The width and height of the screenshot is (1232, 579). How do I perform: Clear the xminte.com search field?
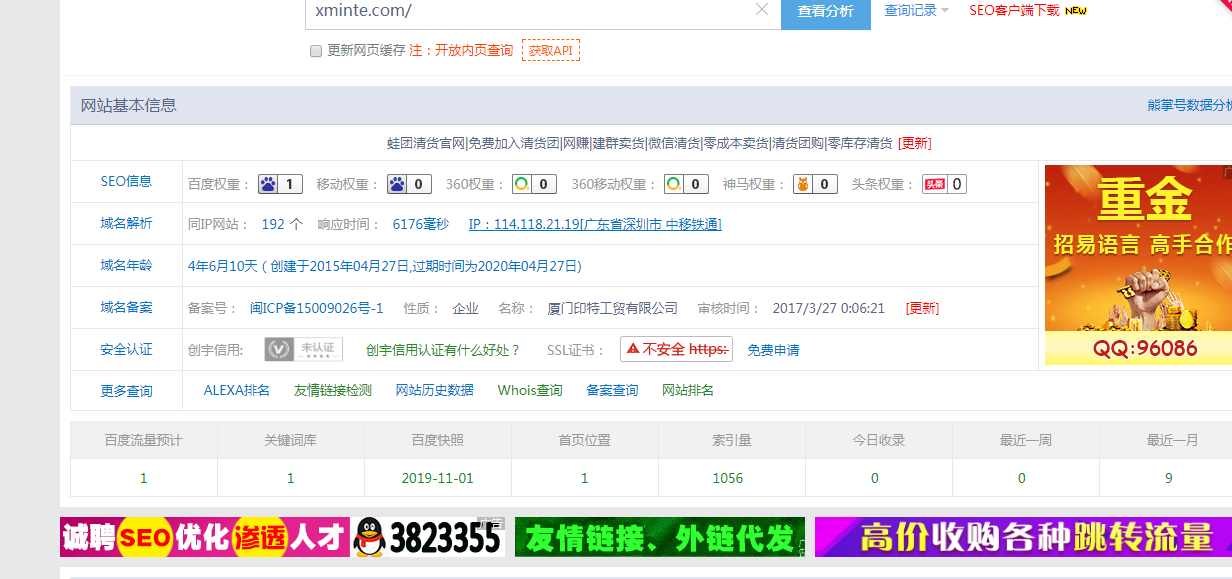(x=762, y=10)
